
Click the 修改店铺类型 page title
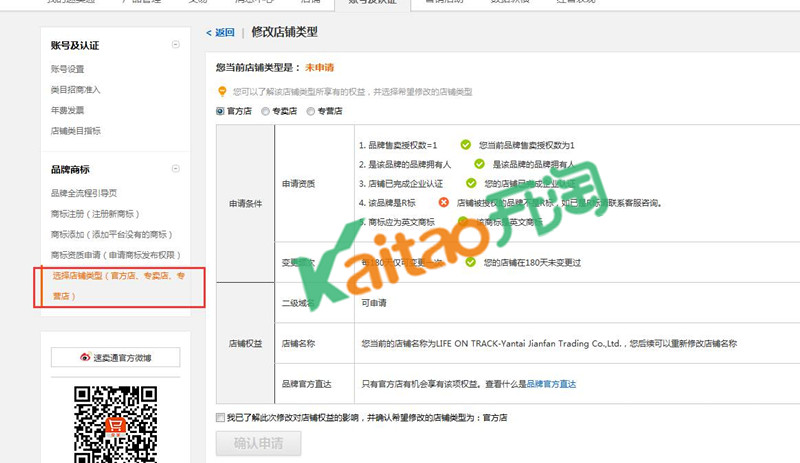(285, 32)
